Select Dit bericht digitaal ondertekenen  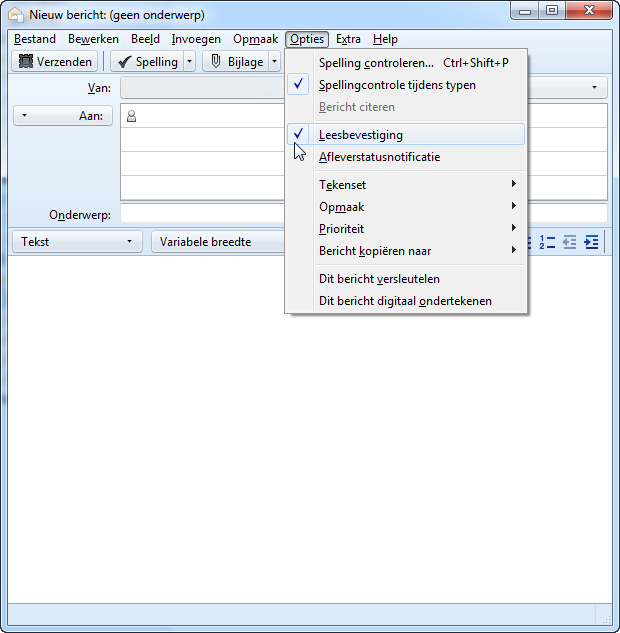(x=406, y=301)
